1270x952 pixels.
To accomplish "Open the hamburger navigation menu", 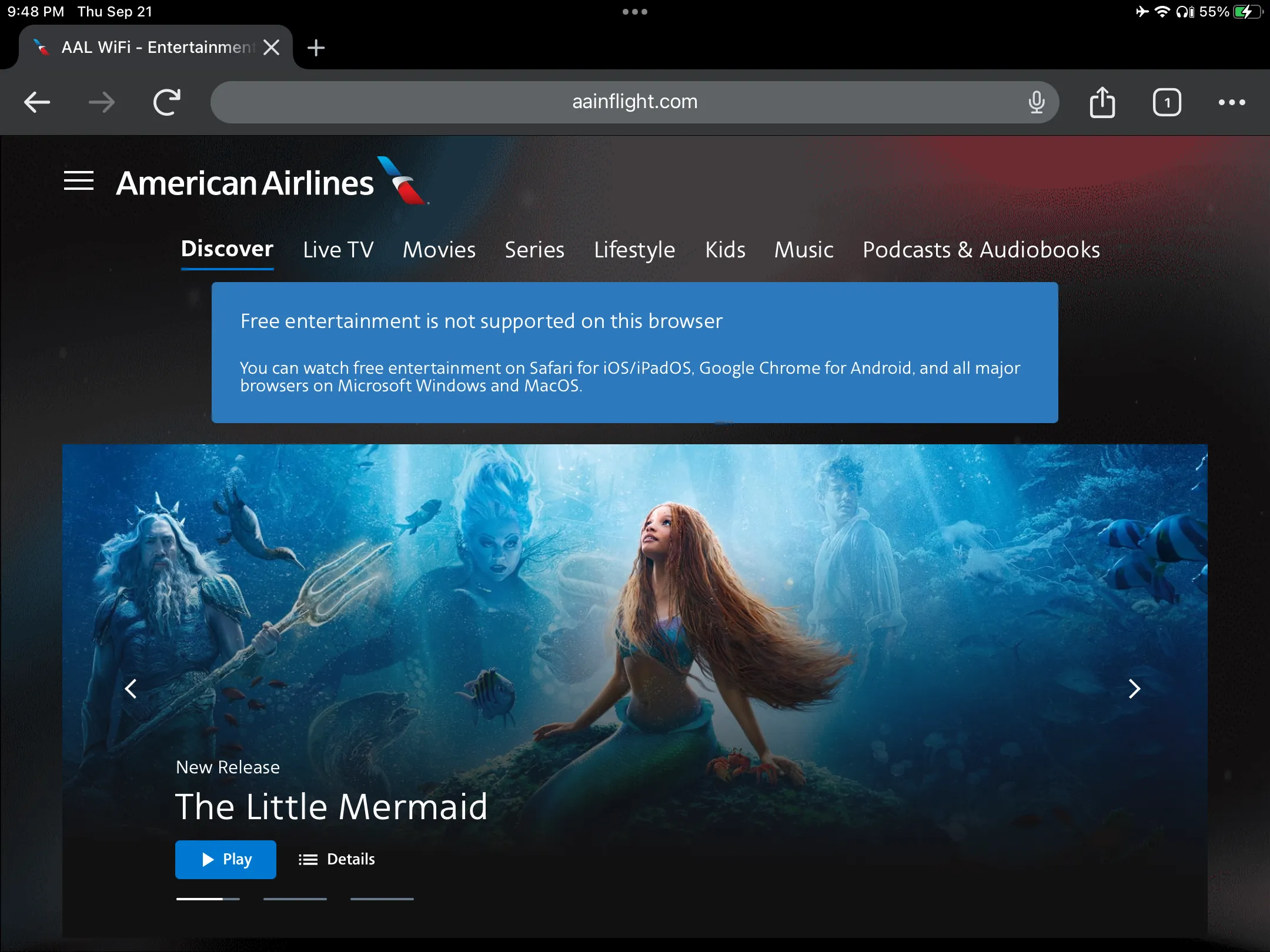I will coord(79,181).
